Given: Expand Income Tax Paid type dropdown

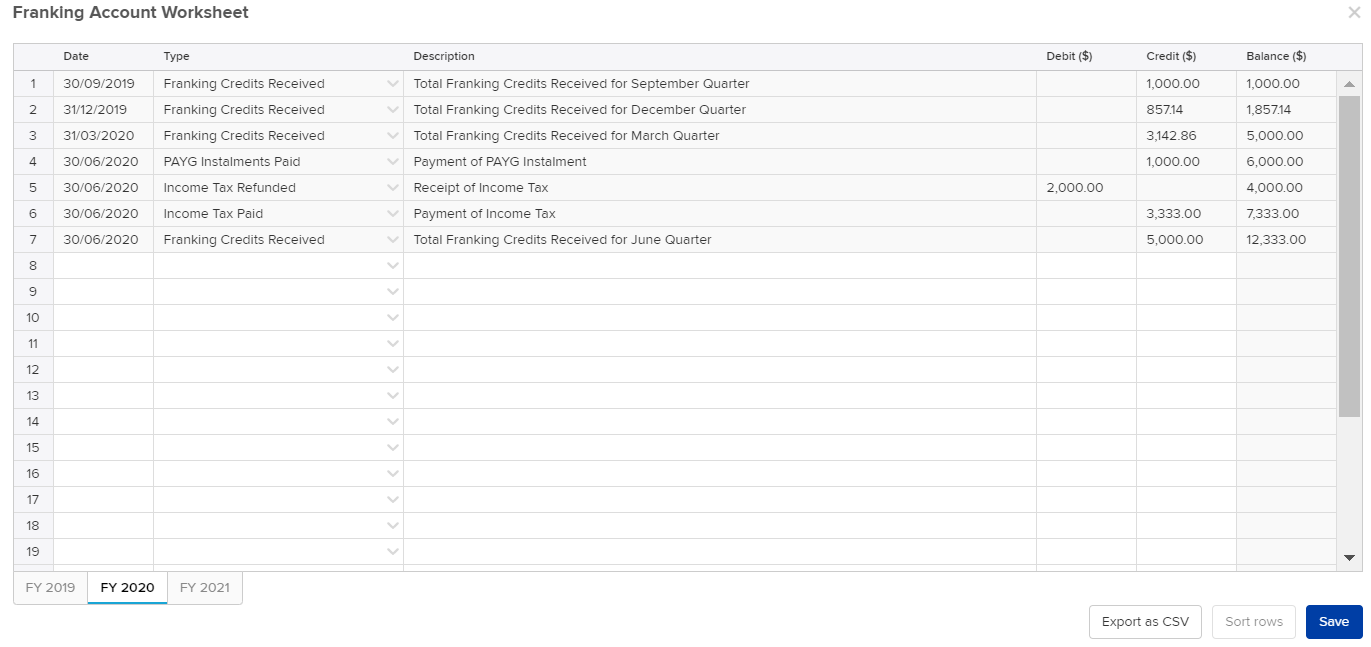Looking at the screenshot, I should tap(393, 214).
